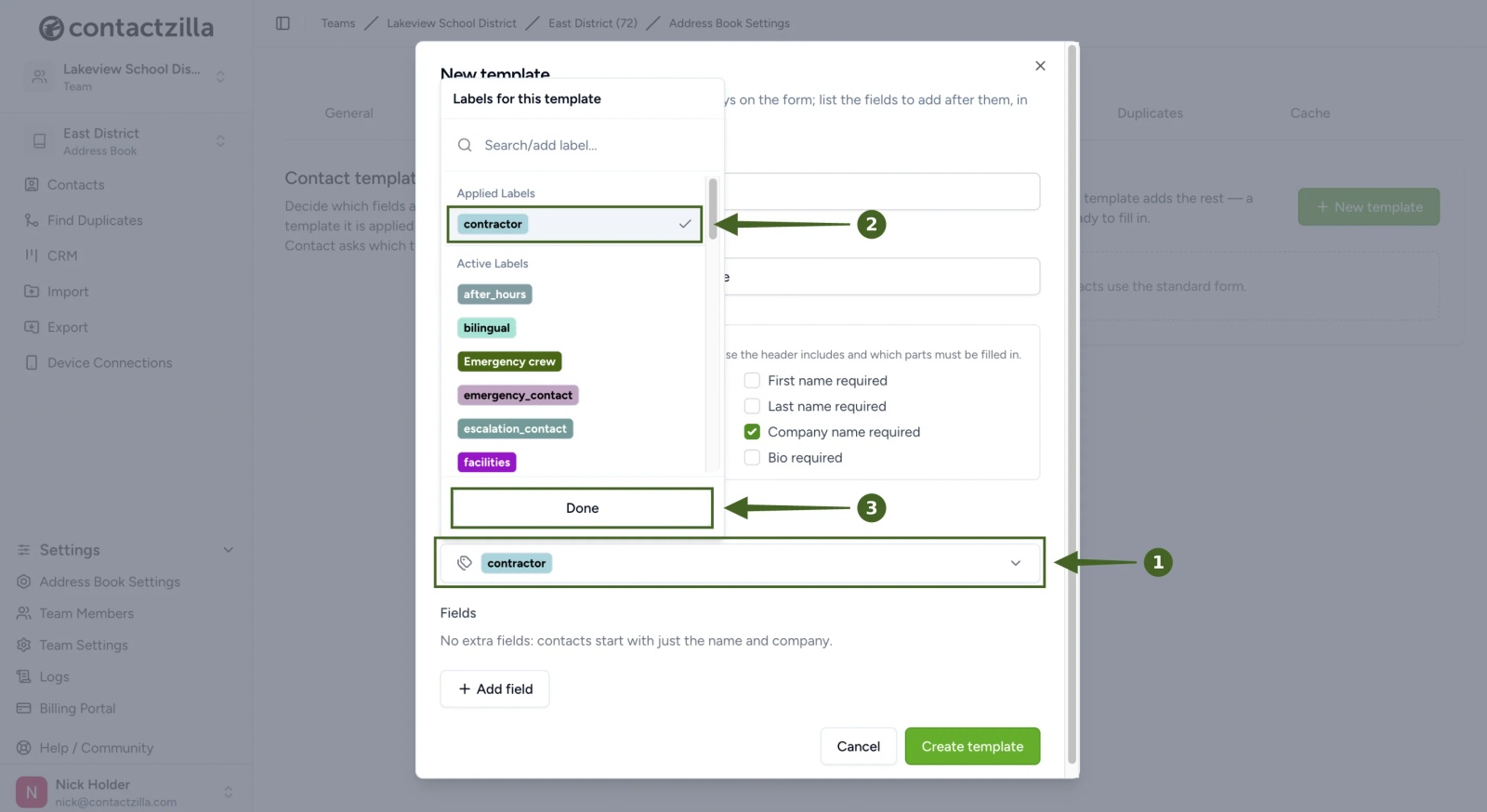The image size is (1487, 812).
Task: Enable Last name required checkbox
Action: [x=752, y=406]
